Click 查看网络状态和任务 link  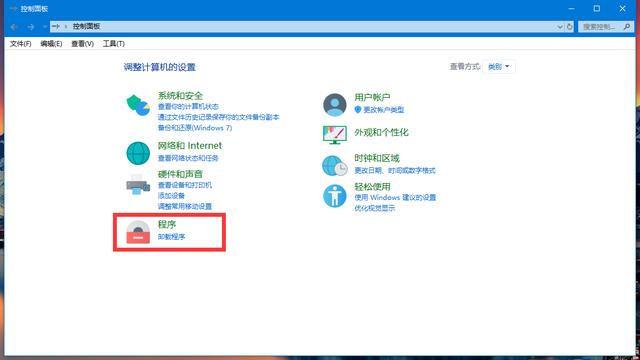click(x=188, y=158)
